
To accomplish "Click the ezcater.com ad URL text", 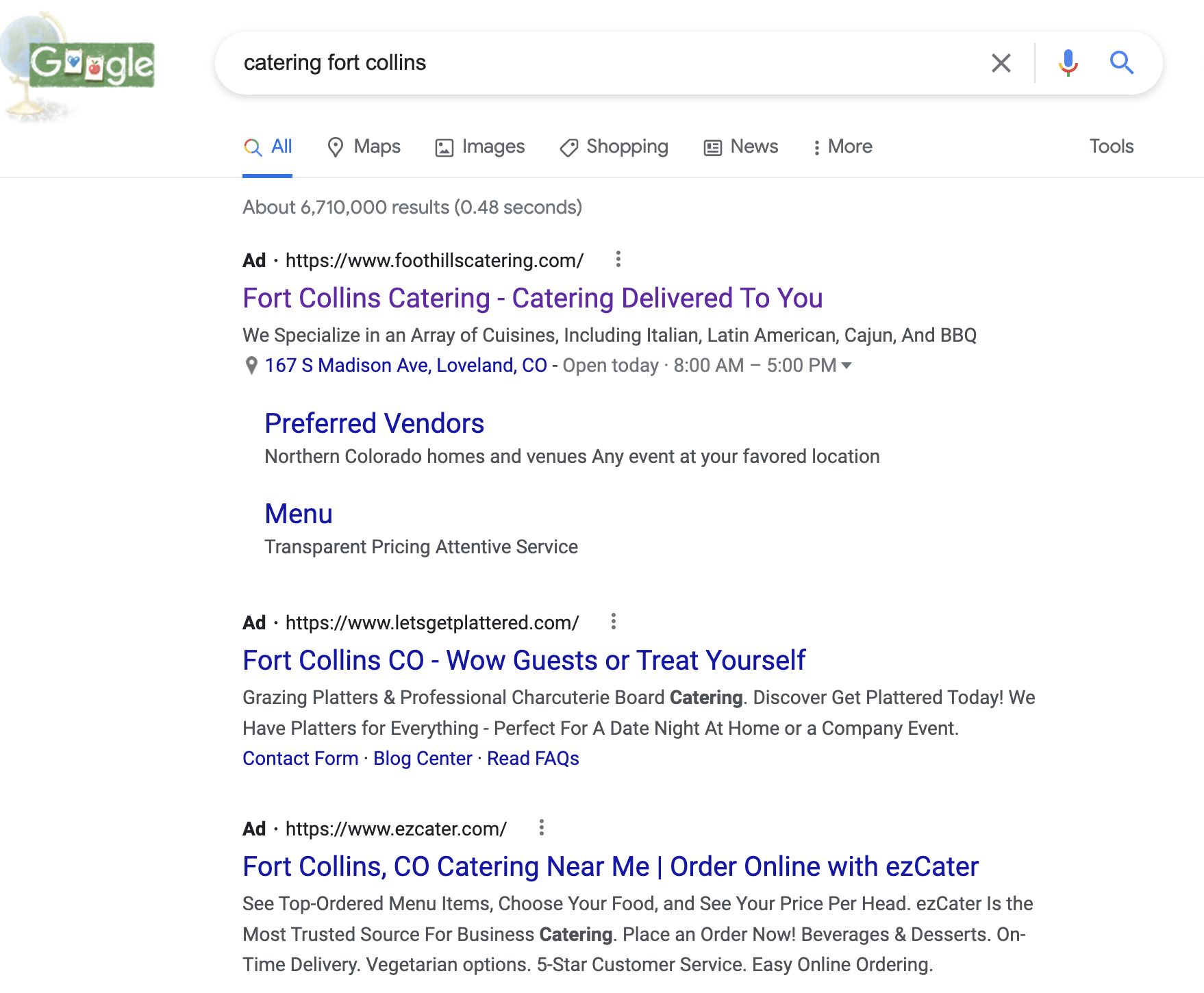I will tap(396, 829).
